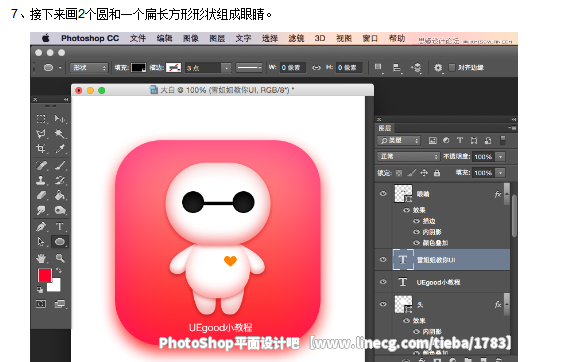
Task: Filter layers by adjustment icon
Action: pos(446,140)
